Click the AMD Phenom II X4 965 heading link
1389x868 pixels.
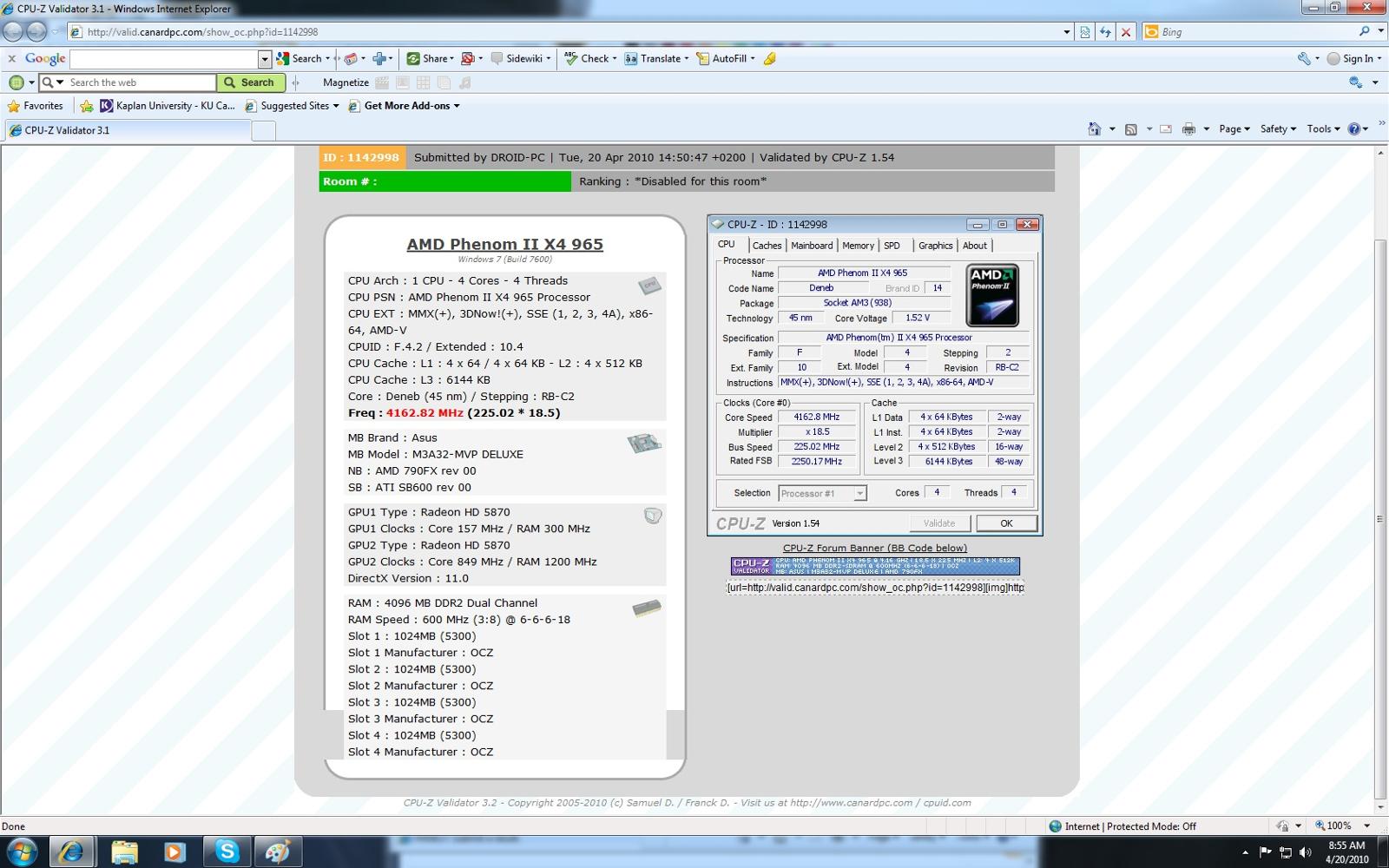(x=504, y=245)
